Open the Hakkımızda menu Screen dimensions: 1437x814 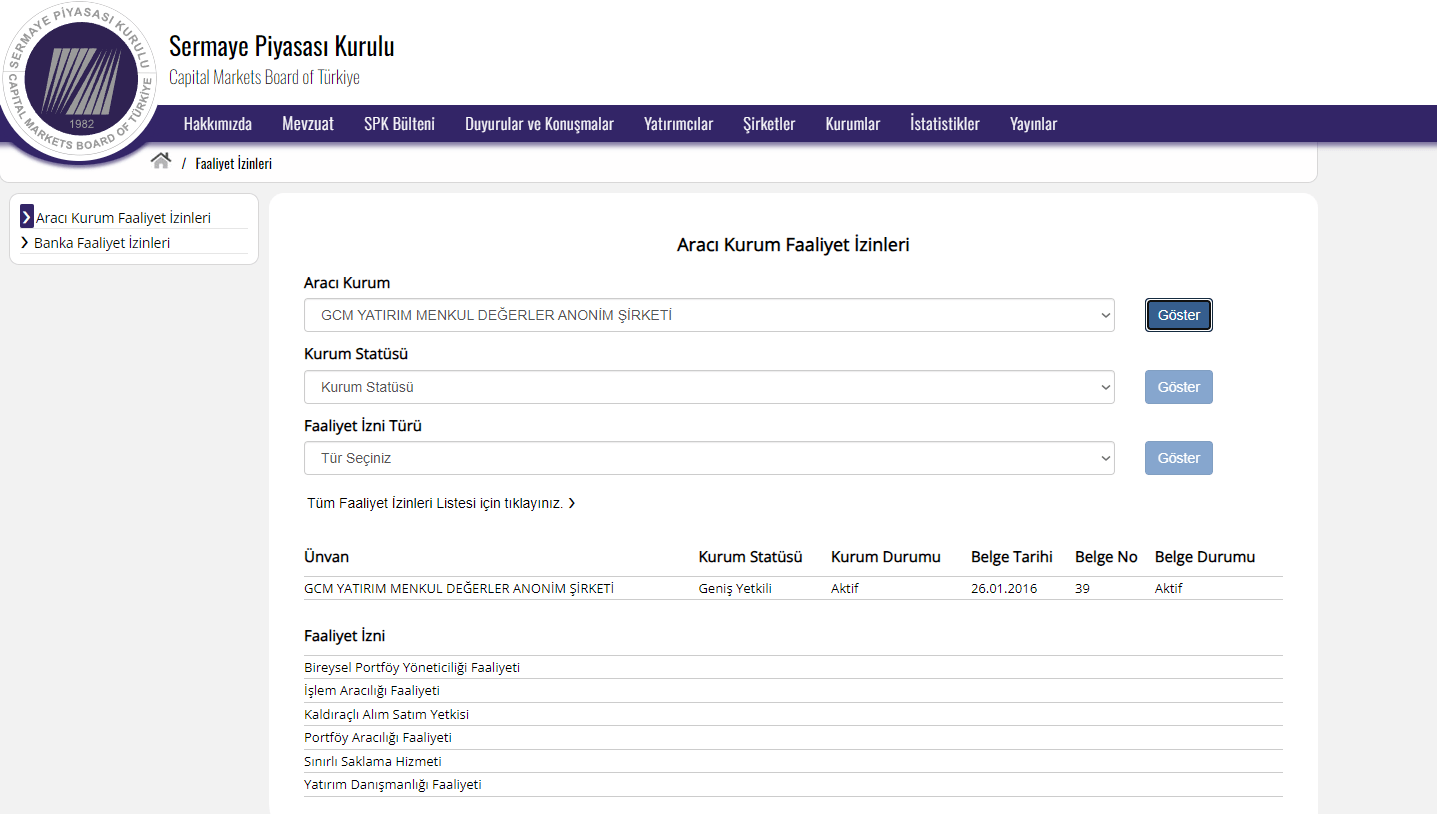218,124
